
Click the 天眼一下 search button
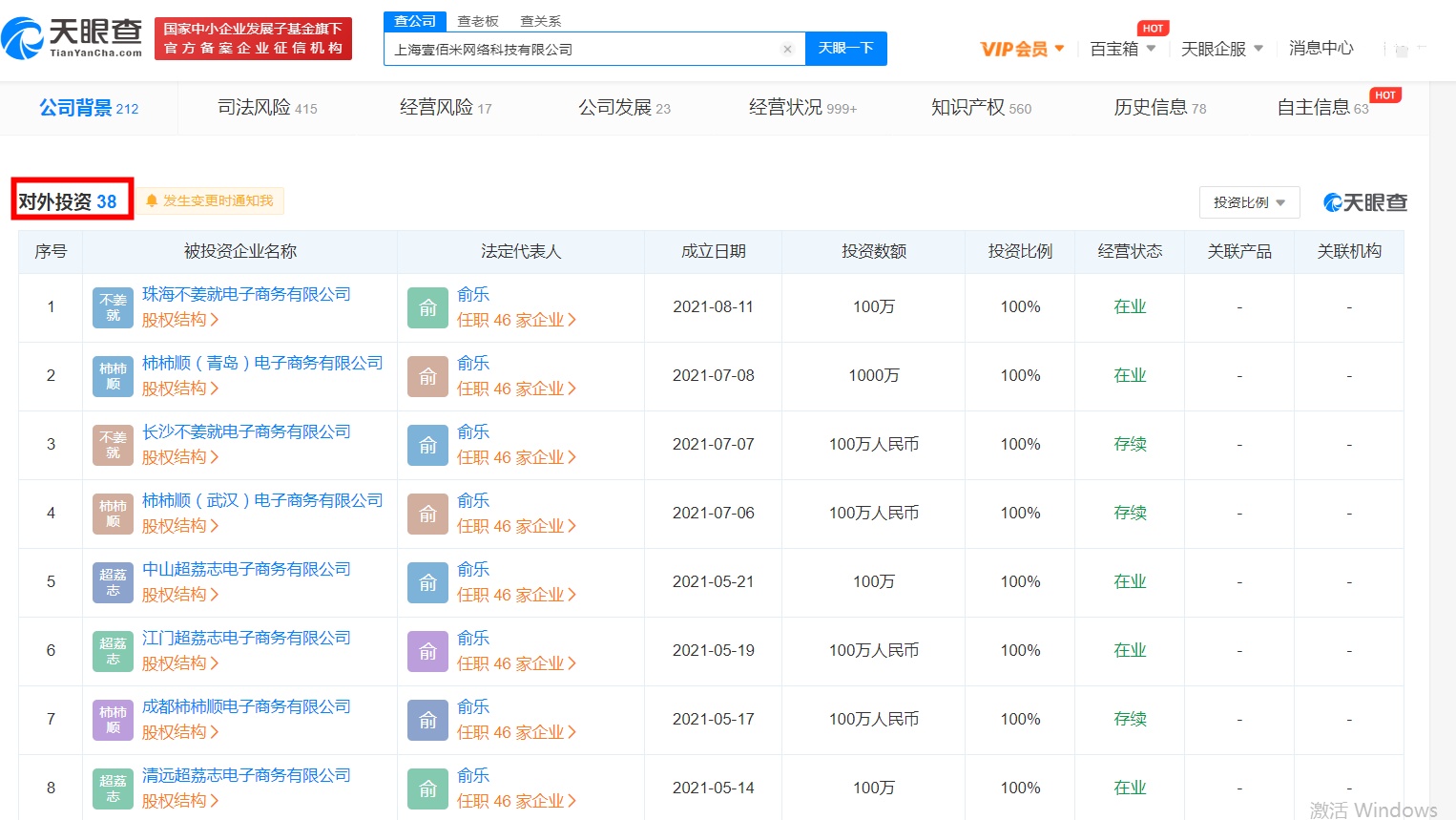click(846, 49)
